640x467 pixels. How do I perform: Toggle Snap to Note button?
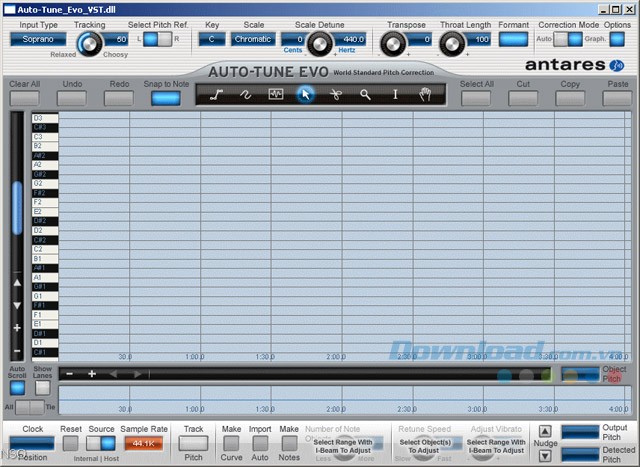(166, 98)
